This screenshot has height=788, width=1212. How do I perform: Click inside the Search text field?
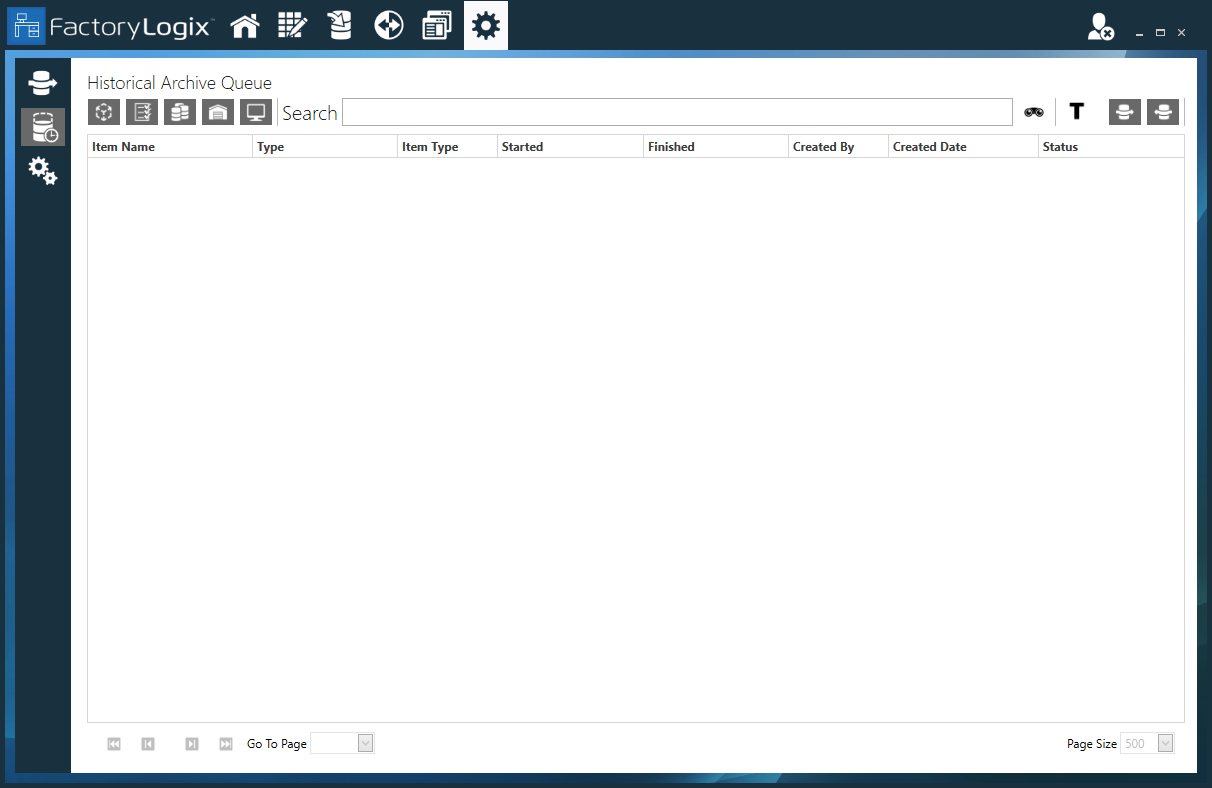pos(676,112)
